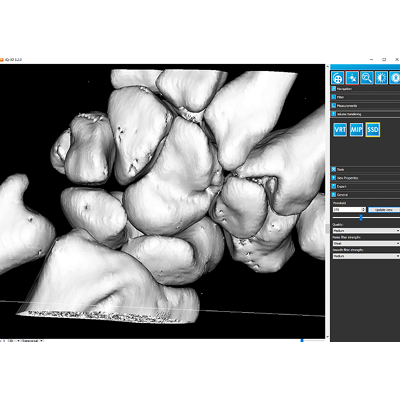The image size is (400, 400).
Task: Select the VRT rendering mode button
Action: coord(340,130)
